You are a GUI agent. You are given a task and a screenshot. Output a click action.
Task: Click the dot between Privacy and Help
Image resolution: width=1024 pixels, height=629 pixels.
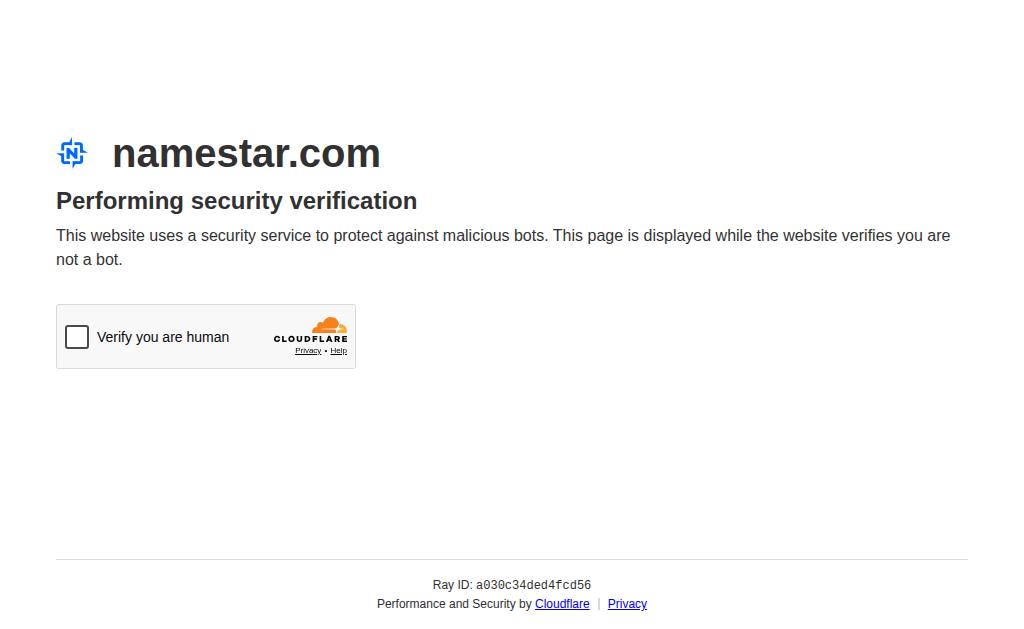325,351
